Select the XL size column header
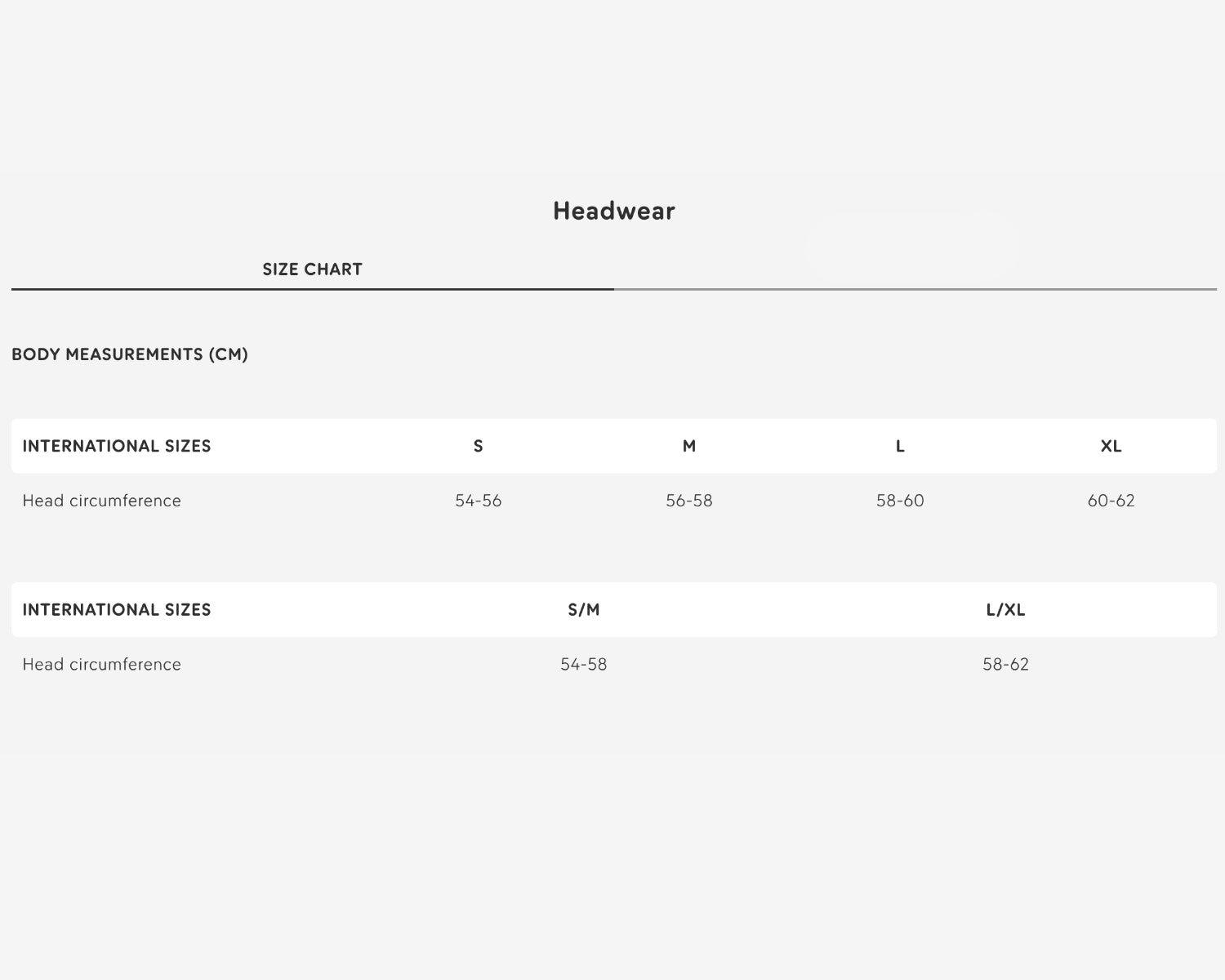Image resolution: width=1225 pixels, height=980 pixels. (x=1111, y=446)
